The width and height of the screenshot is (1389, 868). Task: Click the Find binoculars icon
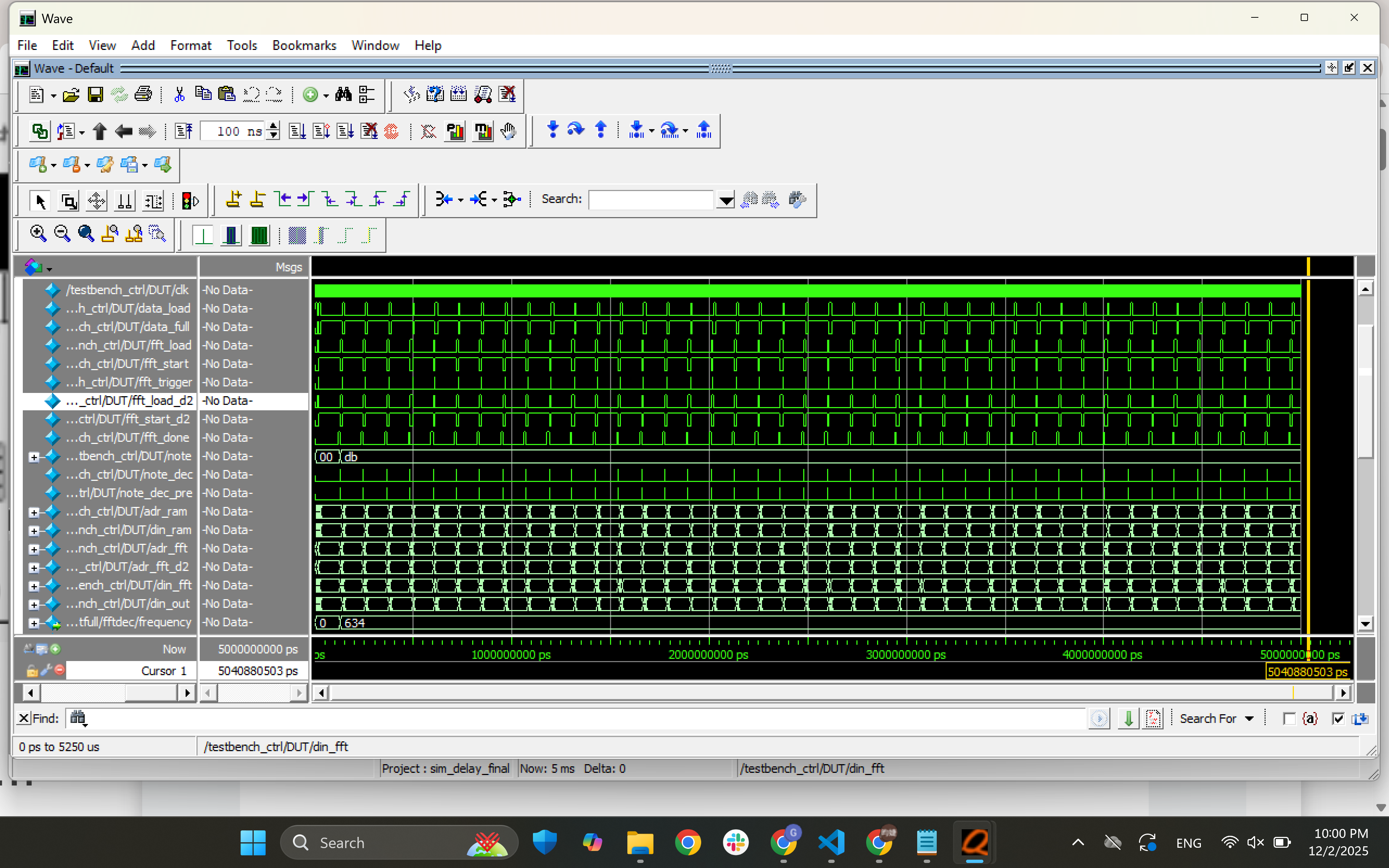pos(343,95)
